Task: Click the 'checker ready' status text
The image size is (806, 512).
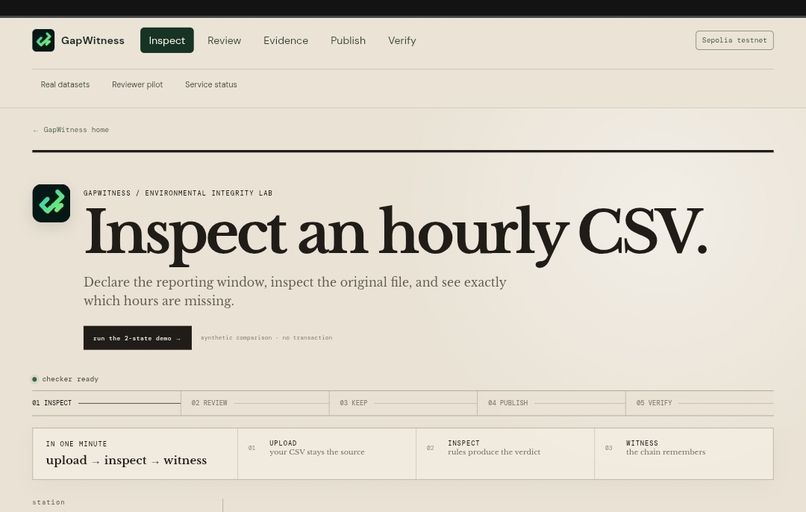Action: click(70, 379)
